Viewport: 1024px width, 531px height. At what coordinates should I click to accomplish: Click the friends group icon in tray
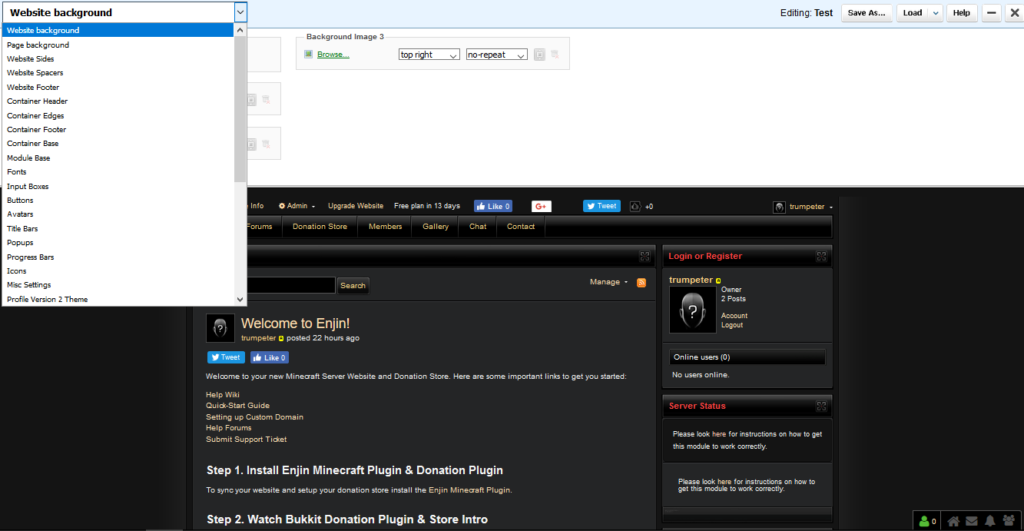click(x=1009, y=521)
